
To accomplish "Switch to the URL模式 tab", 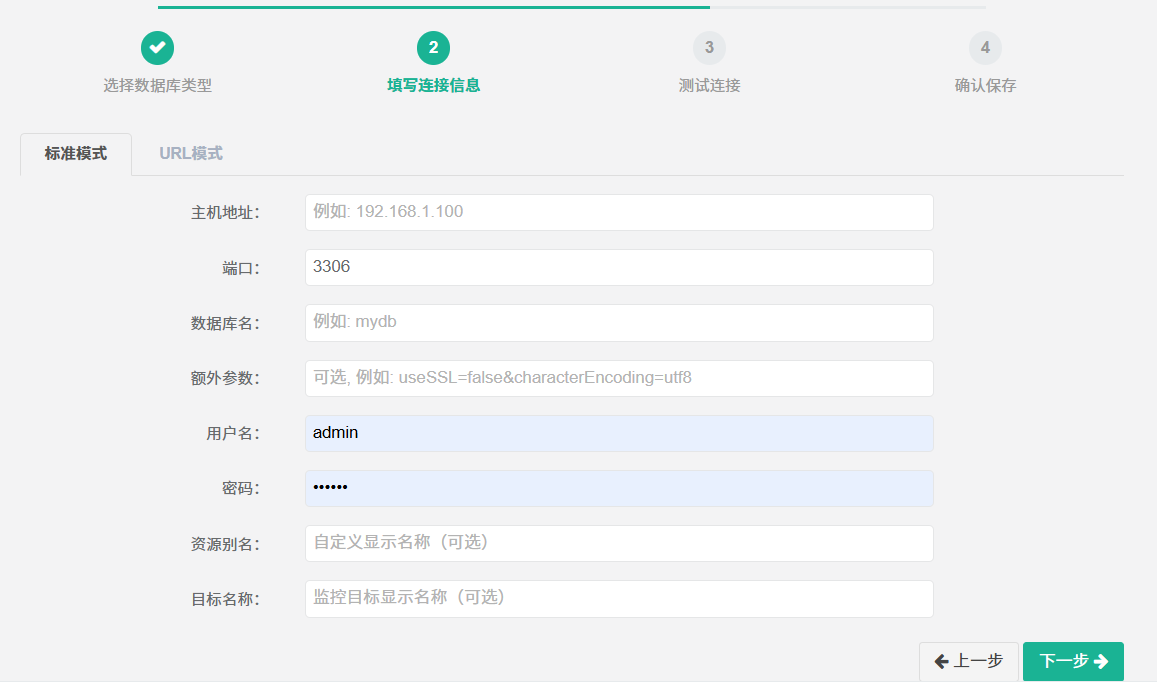I will pyautogui.click(x=191, y=154).
